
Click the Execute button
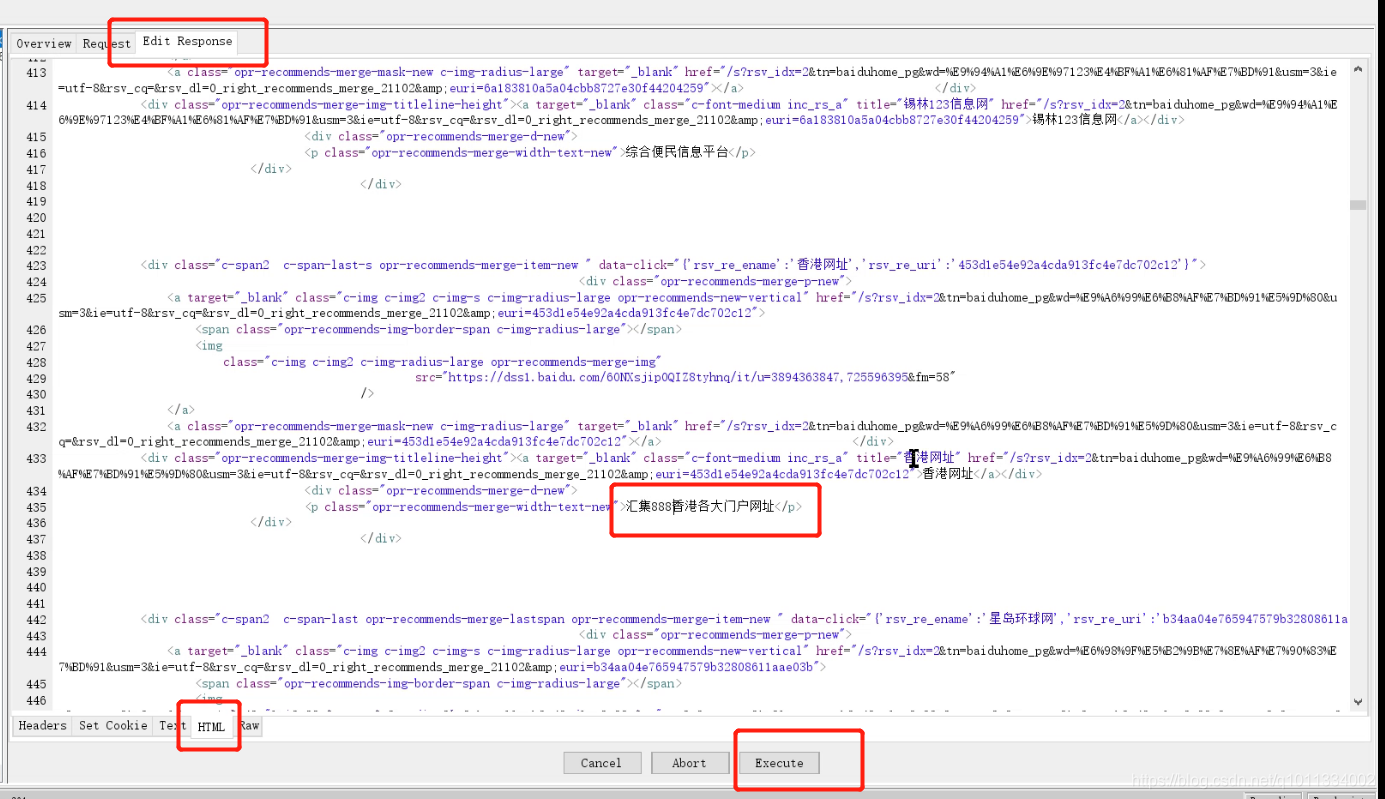pyautogui.click(x=779, y=763)
